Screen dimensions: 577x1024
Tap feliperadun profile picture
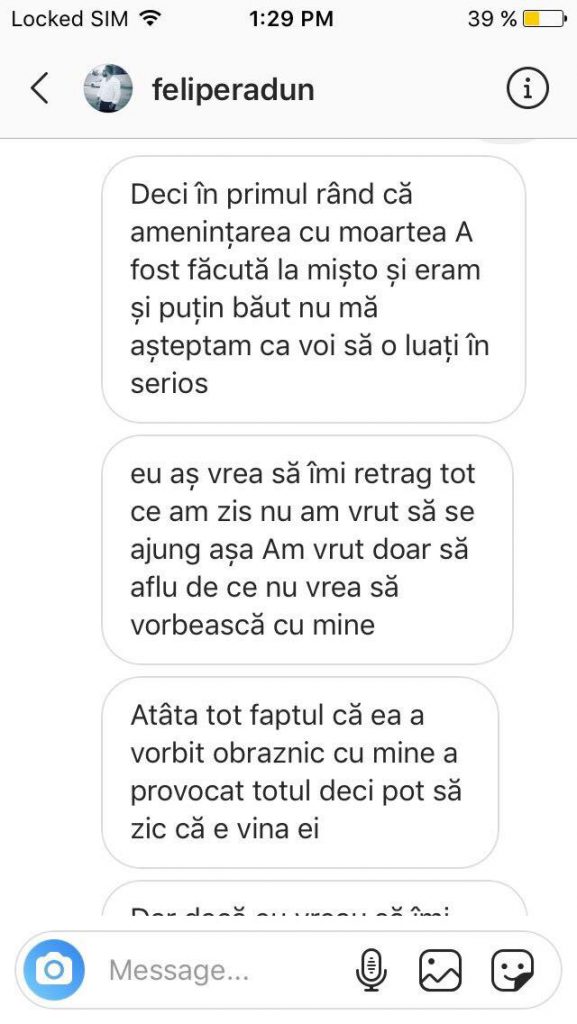108,88
